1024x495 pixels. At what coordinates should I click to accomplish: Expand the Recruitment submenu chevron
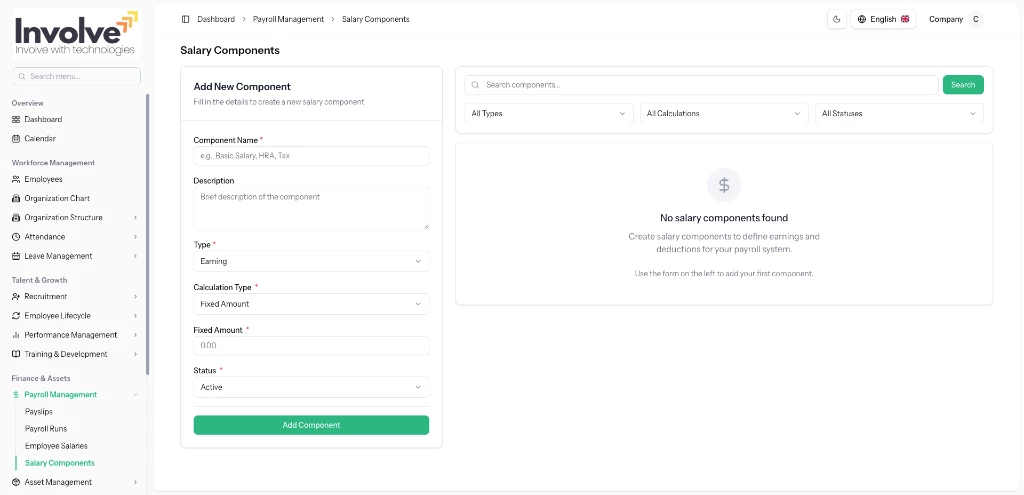tap(135, 296)
